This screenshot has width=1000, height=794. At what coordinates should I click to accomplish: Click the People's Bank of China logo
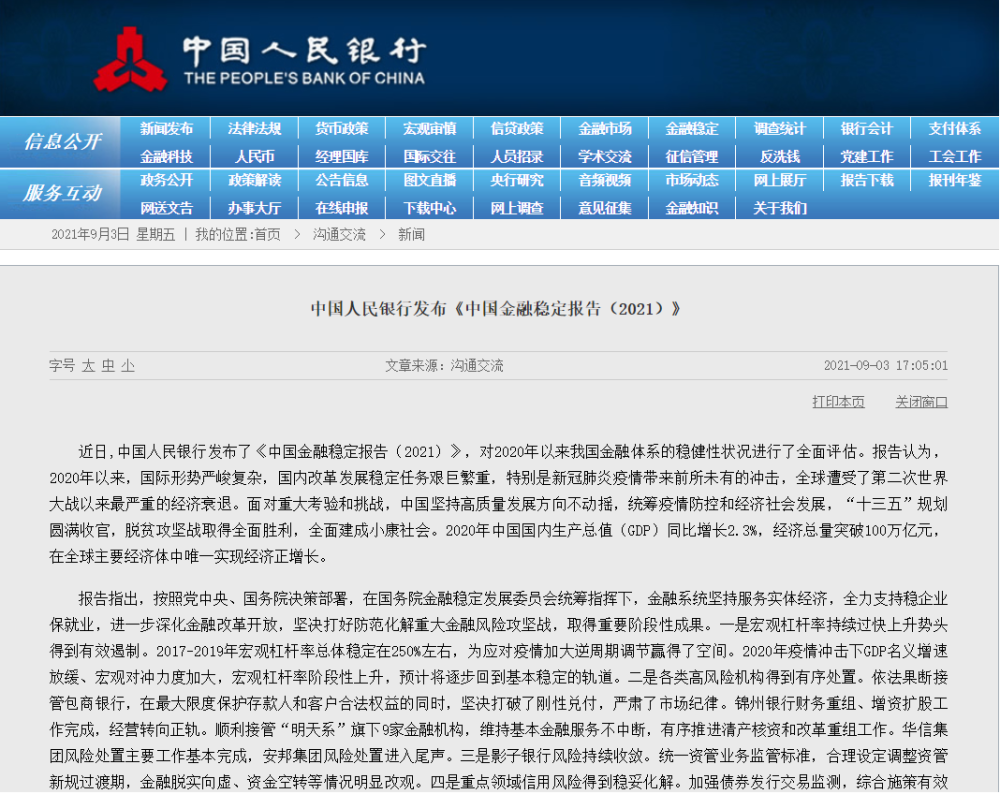[261, 61]
